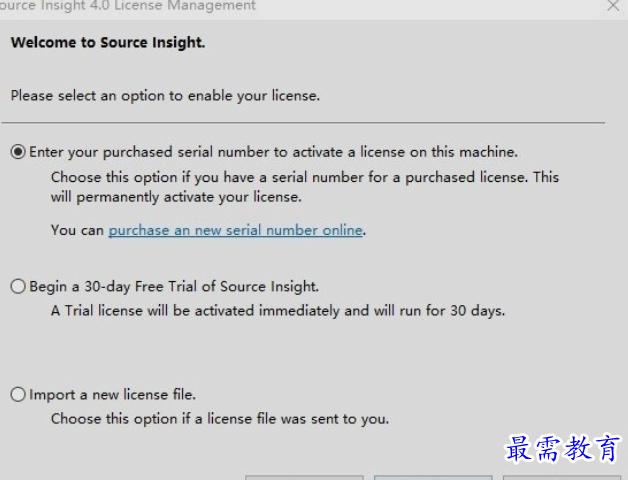Select the purchased serial number radio button
Screen dimensions: 628x480
tap(18, 152)
